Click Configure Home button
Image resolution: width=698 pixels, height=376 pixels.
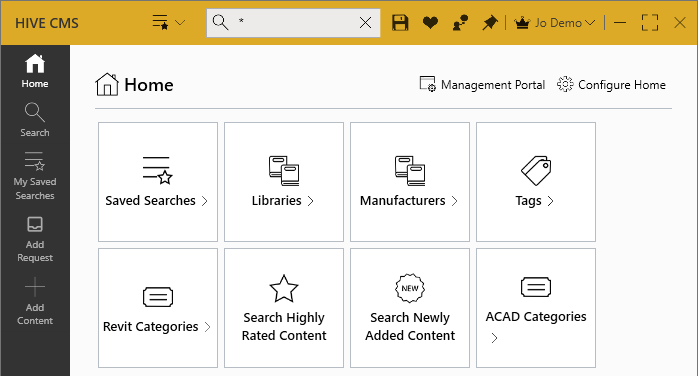tap(611, 85)
